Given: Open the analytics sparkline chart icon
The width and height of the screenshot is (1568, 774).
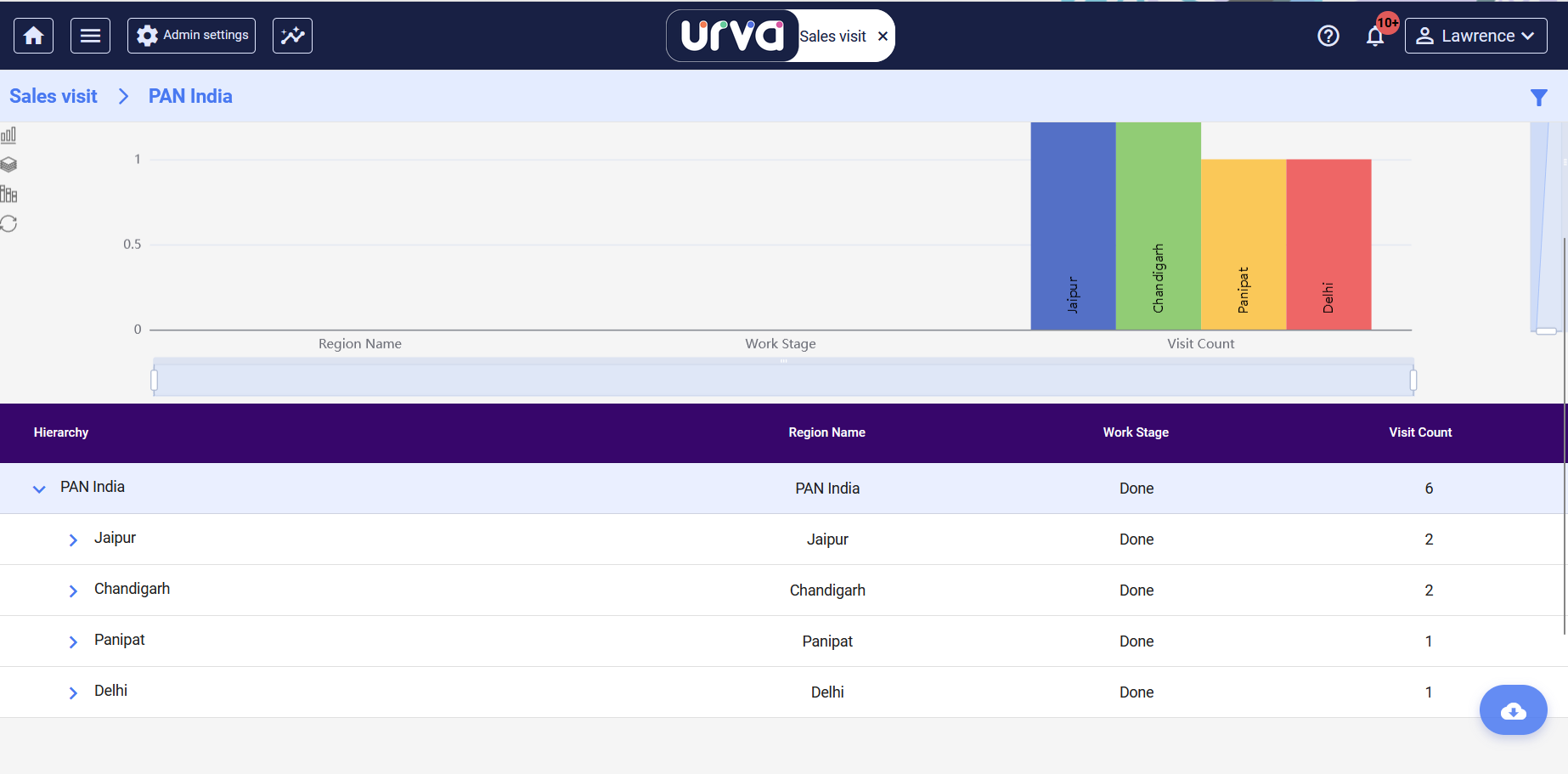Looking at the screenshot, I should coord(292,36).
